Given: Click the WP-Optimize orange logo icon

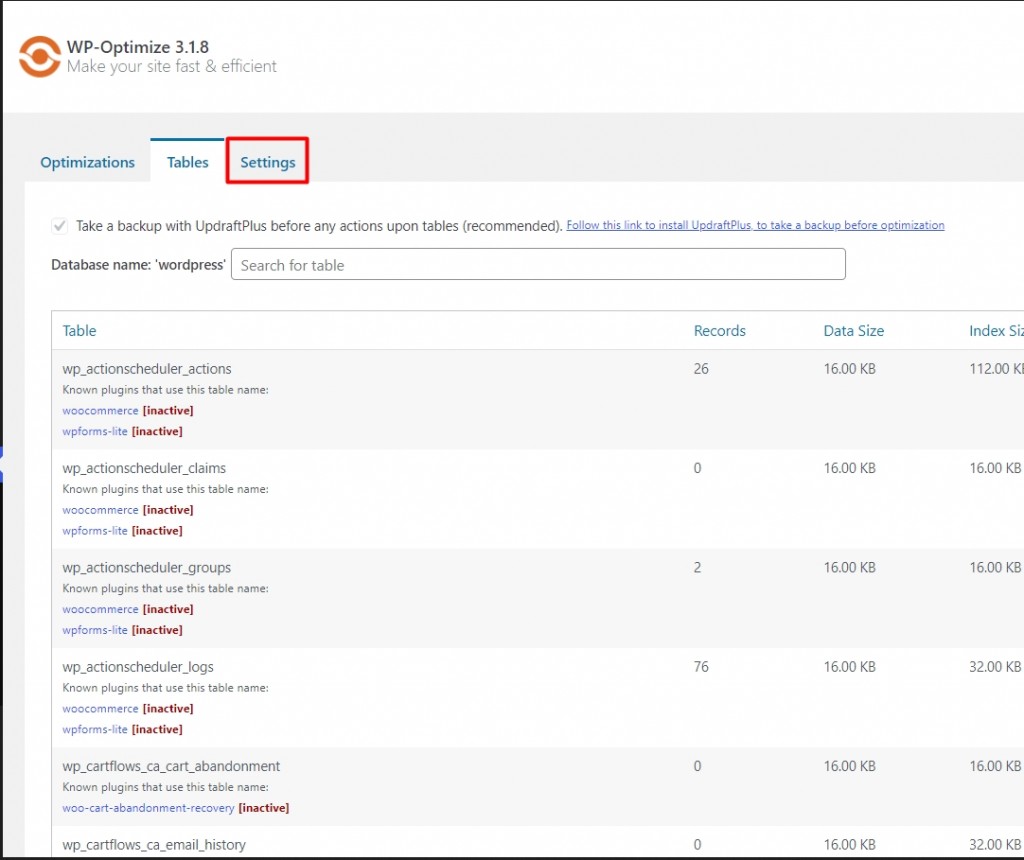Looking at the screenshot, I should pos(39,57).
